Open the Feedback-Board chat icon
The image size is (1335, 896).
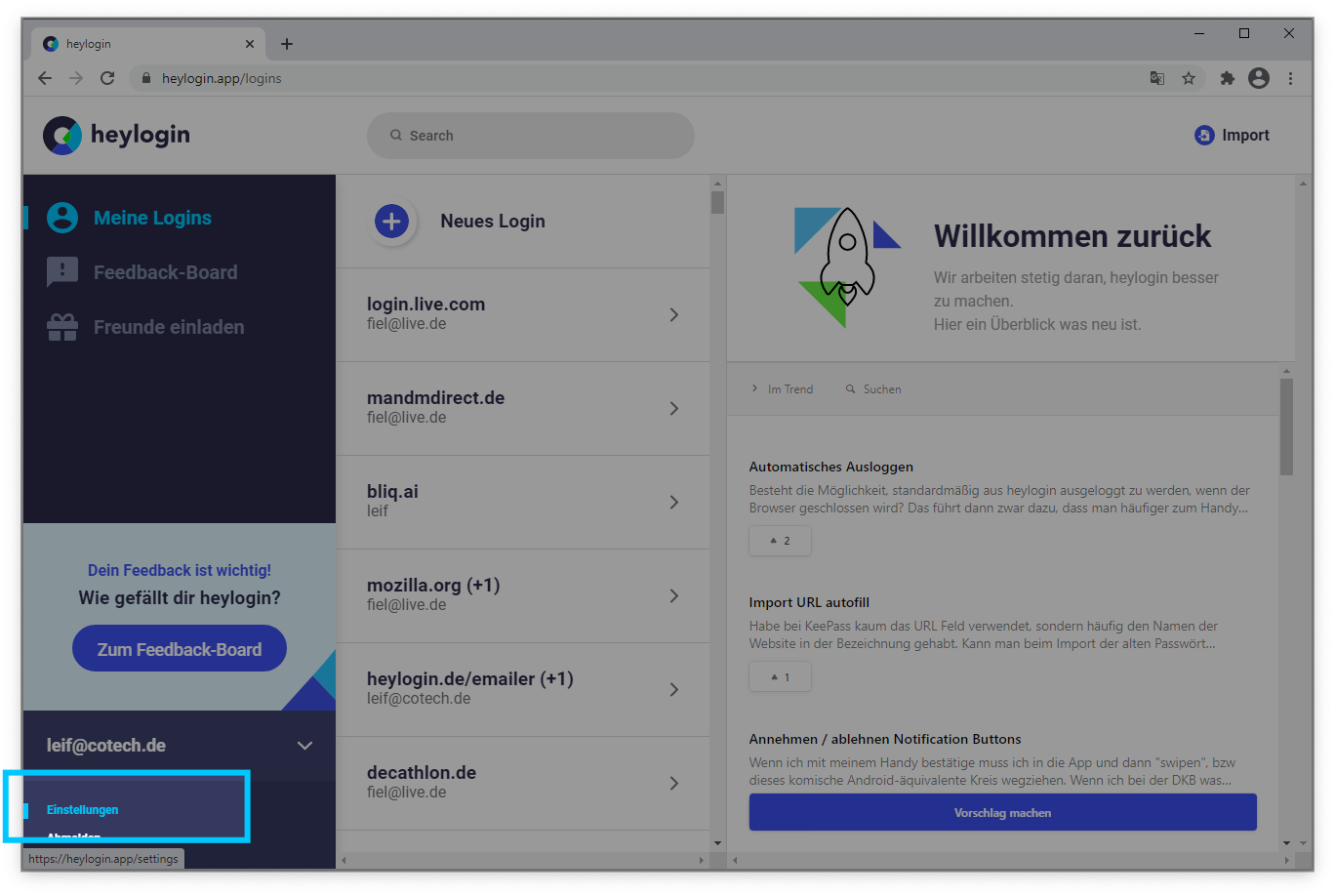pyautogui.click(x=62, y=272)
